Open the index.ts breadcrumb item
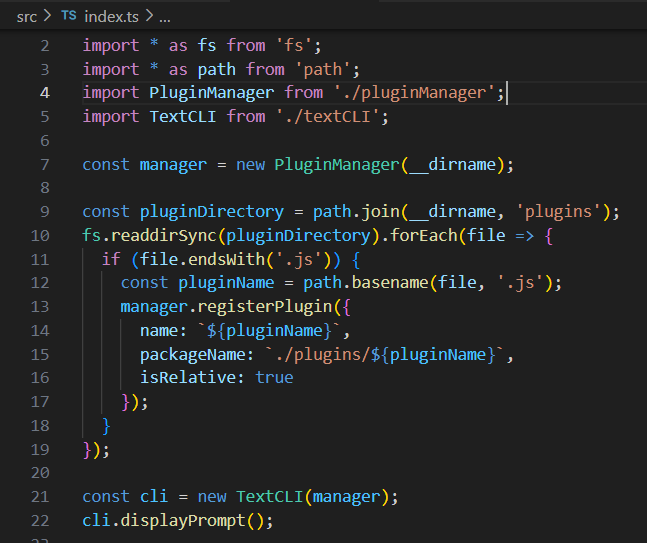The image size is (647, 543). pos(111,17)
